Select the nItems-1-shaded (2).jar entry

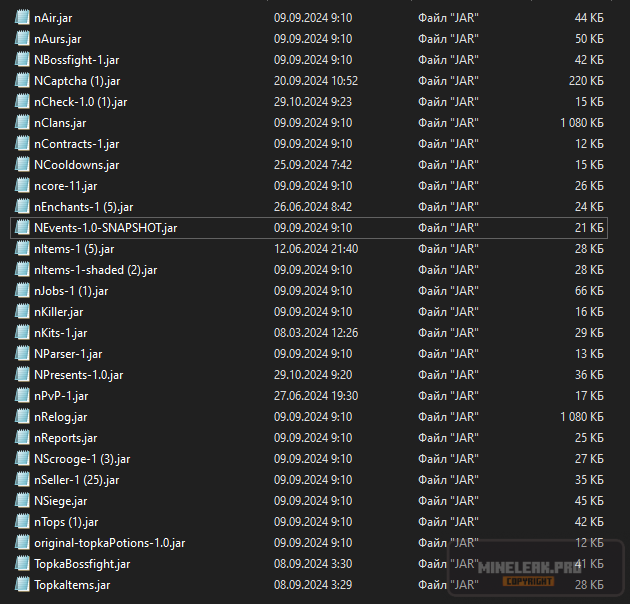tap(95, 269)
